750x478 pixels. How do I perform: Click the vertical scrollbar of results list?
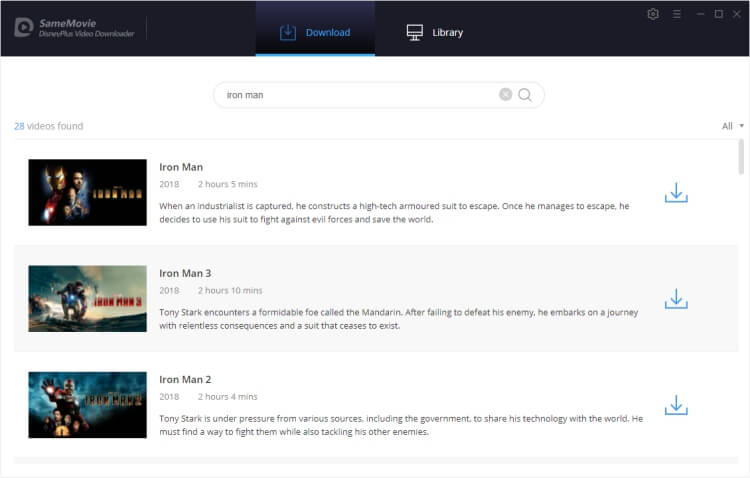click(741, 157)
